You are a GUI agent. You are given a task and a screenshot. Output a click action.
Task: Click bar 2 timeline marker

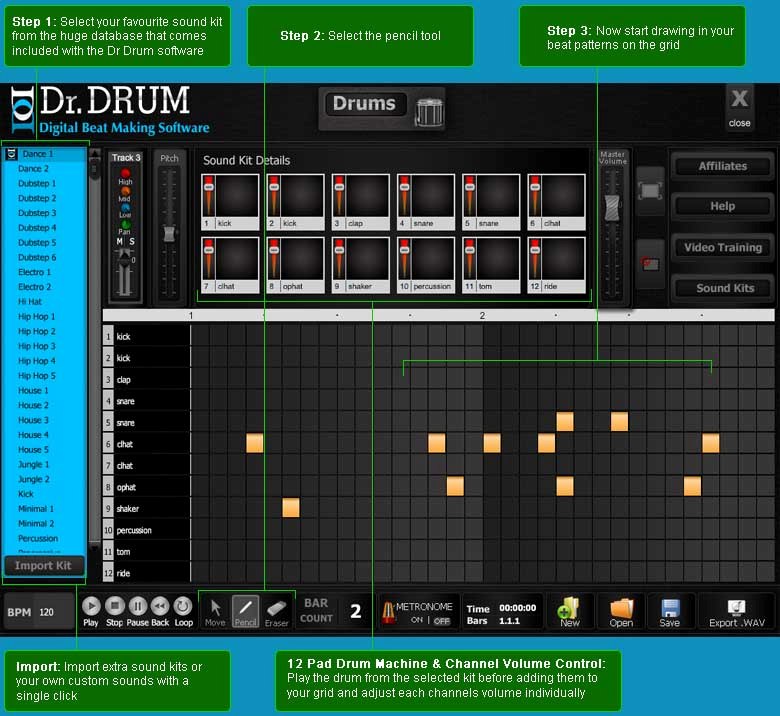(482, 315)
